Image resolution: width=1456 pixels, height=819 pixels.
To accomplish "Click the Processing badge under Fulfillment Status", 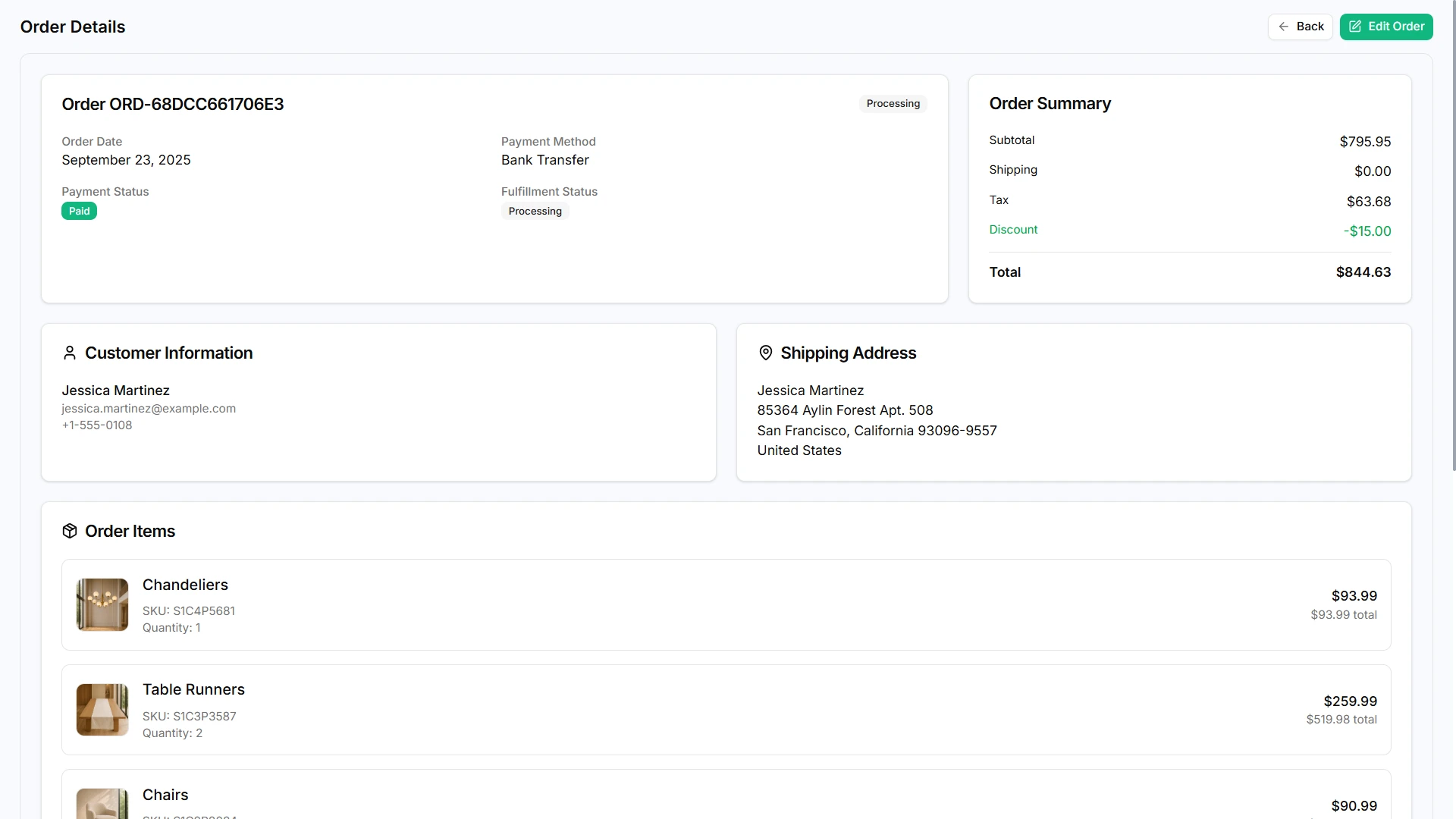I will pyautogui.click(x=535, y=212).
